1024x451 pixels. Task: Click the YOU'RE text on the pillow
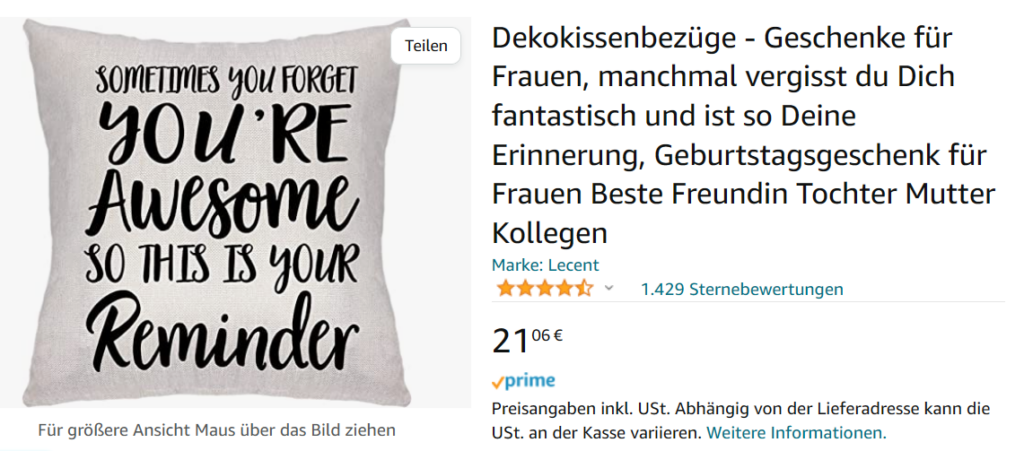point(223,136)
